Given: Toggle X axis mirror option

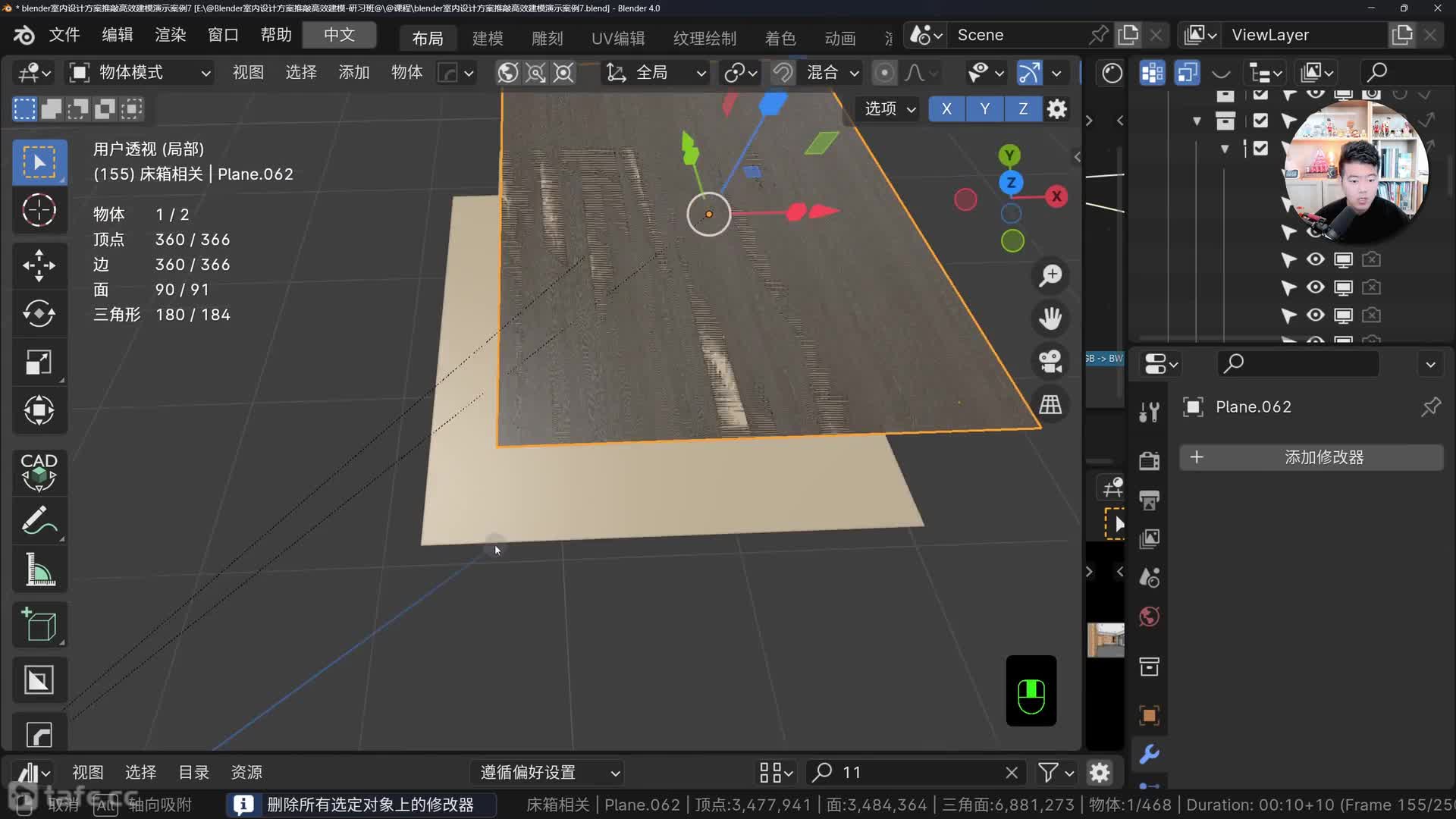Looking at the screenshot, I should point(946,108).
